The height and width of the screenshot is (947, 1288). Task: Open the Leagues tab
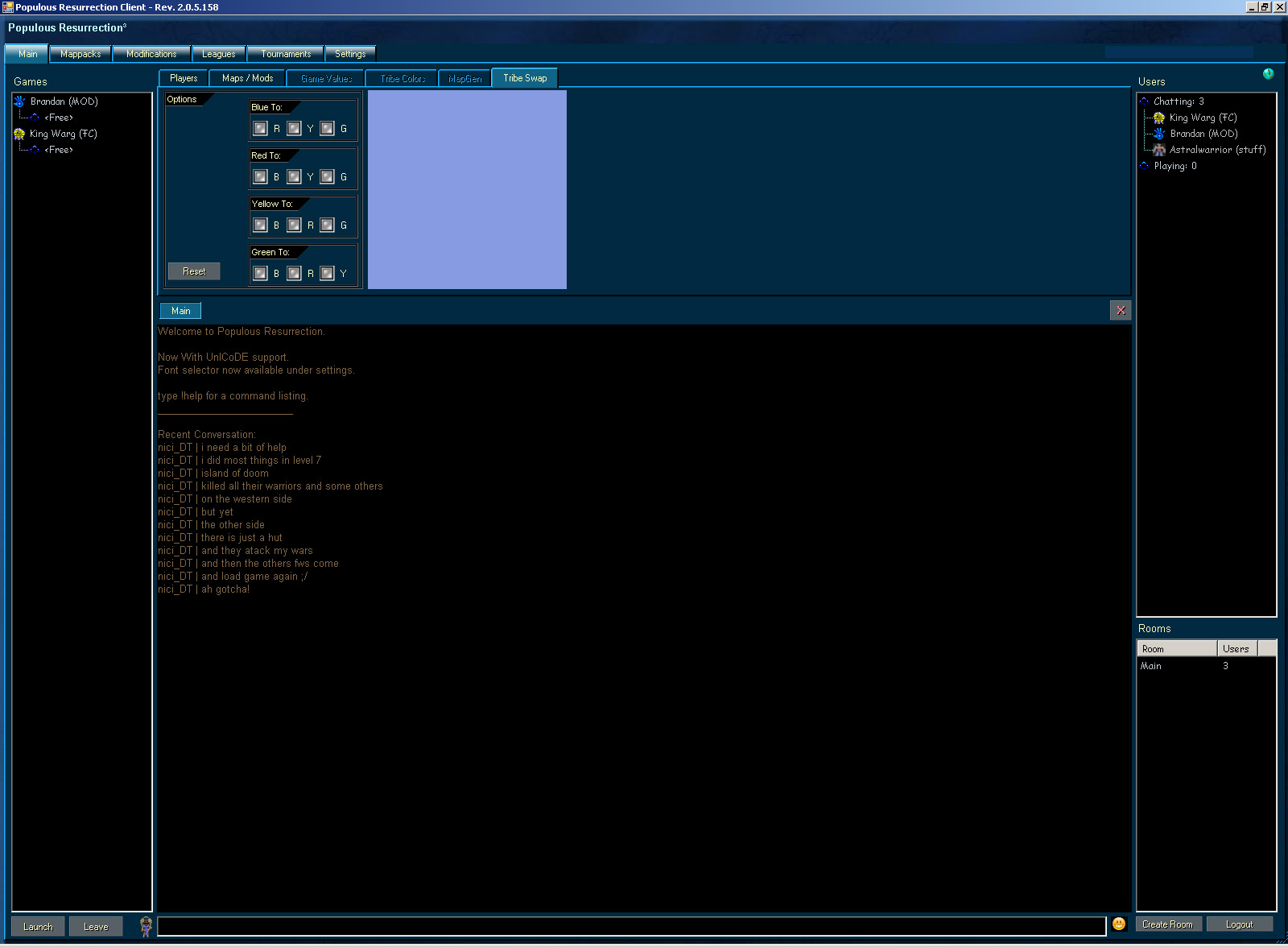click(219, 54)
